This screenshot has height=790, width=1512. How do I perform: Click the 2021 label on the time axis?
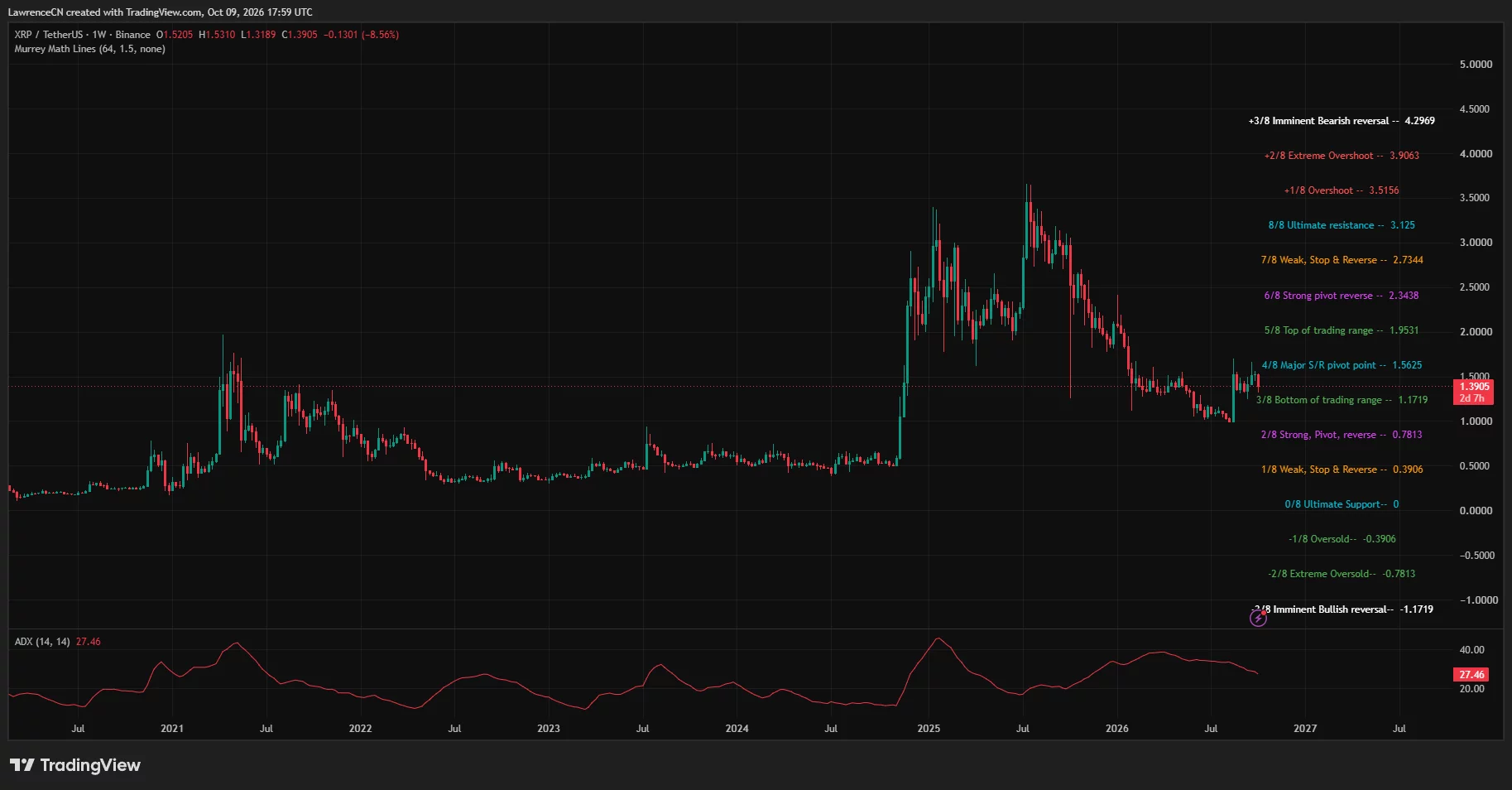(172, 729)
